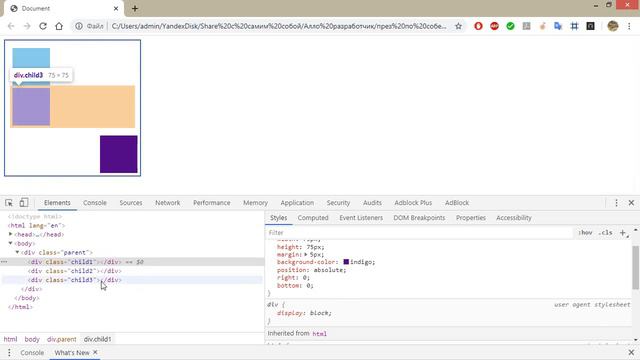Viewport: 640px width, 360px height.
Task: Open the Event Listeners tab
Action: 361,218
